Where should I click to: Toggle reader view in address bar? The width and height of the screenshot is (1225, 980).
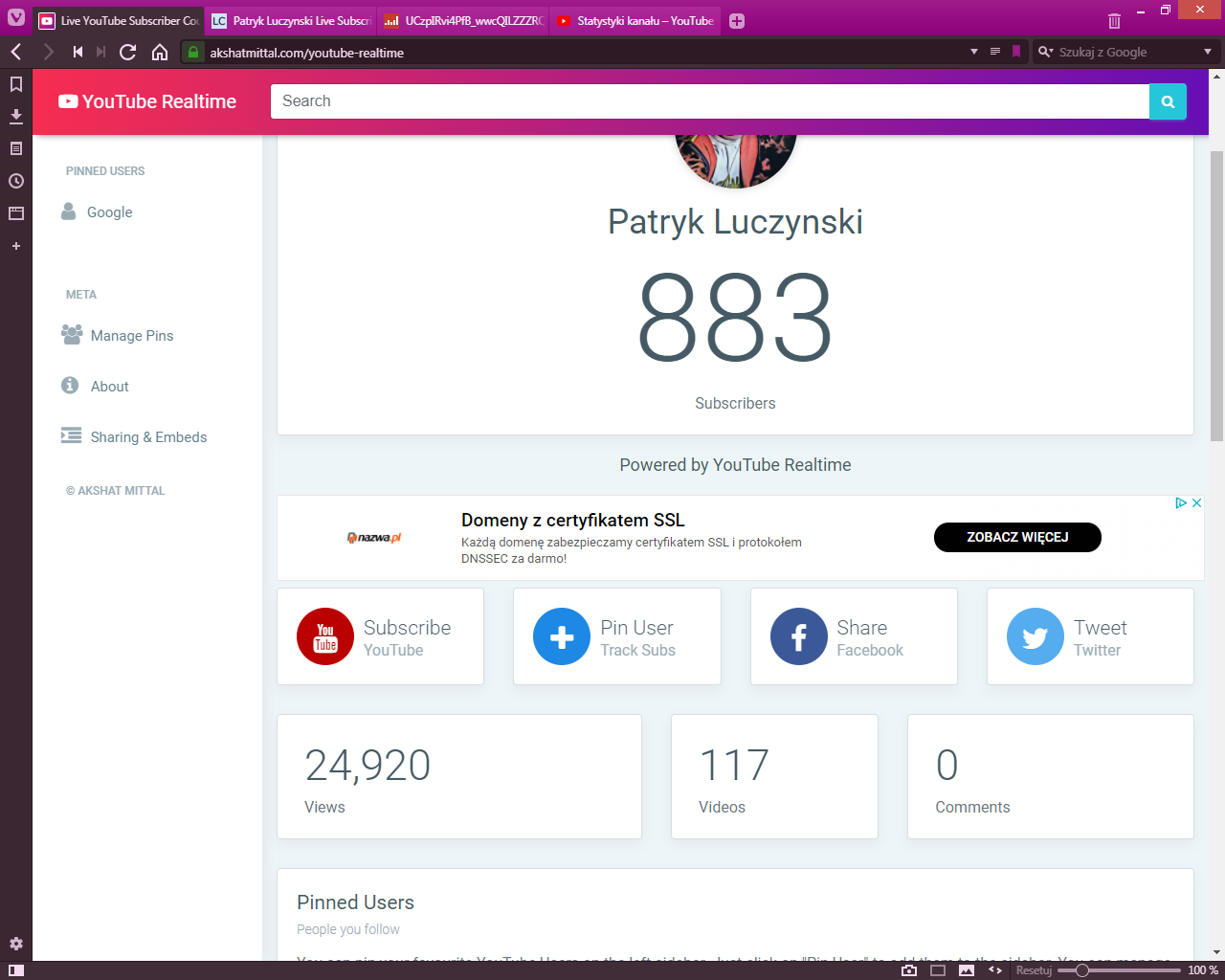click(x=995, y=52)
